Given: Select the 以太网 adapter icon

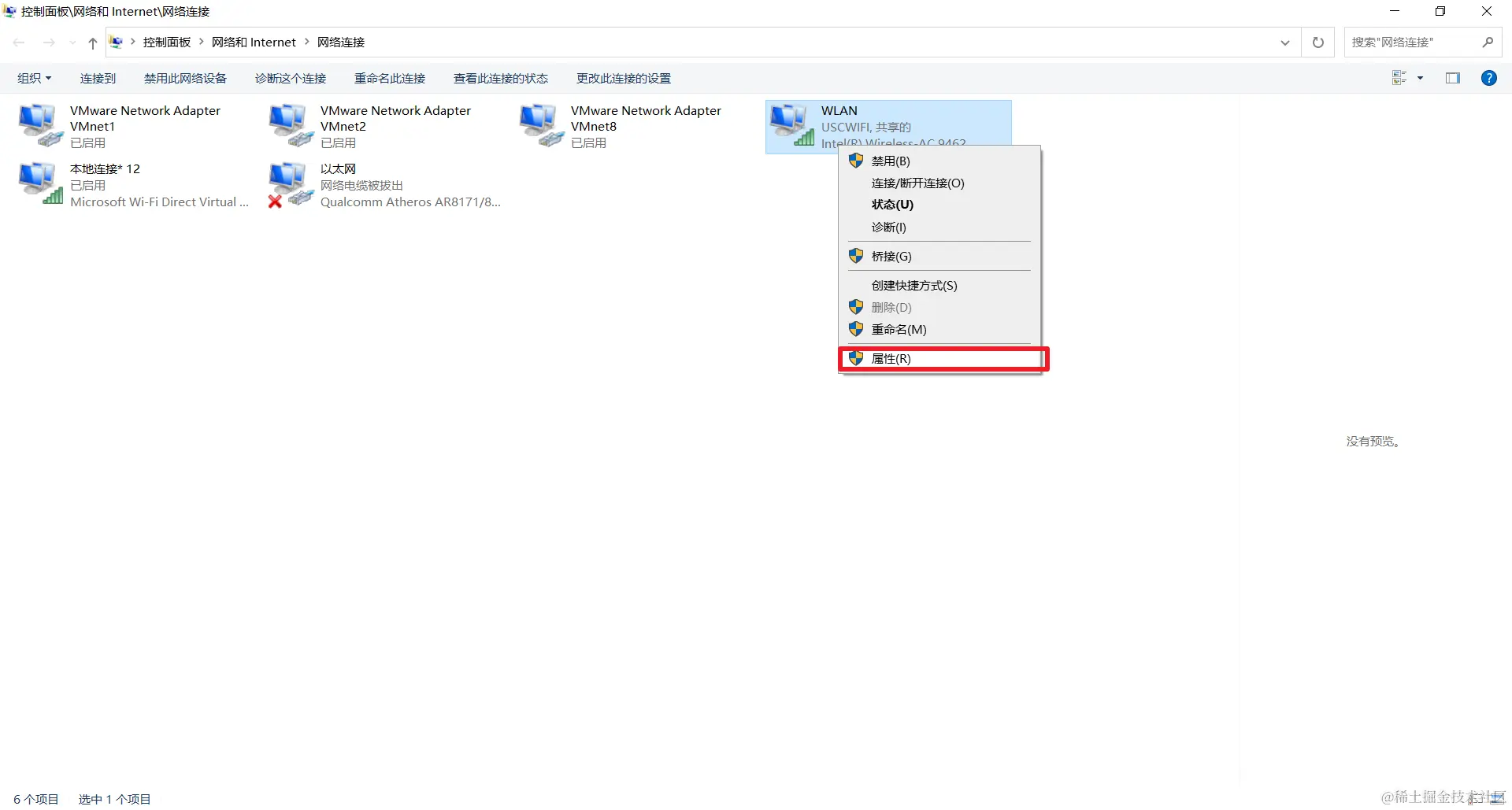Looking at the screenshot, I should tap(291, 184).
